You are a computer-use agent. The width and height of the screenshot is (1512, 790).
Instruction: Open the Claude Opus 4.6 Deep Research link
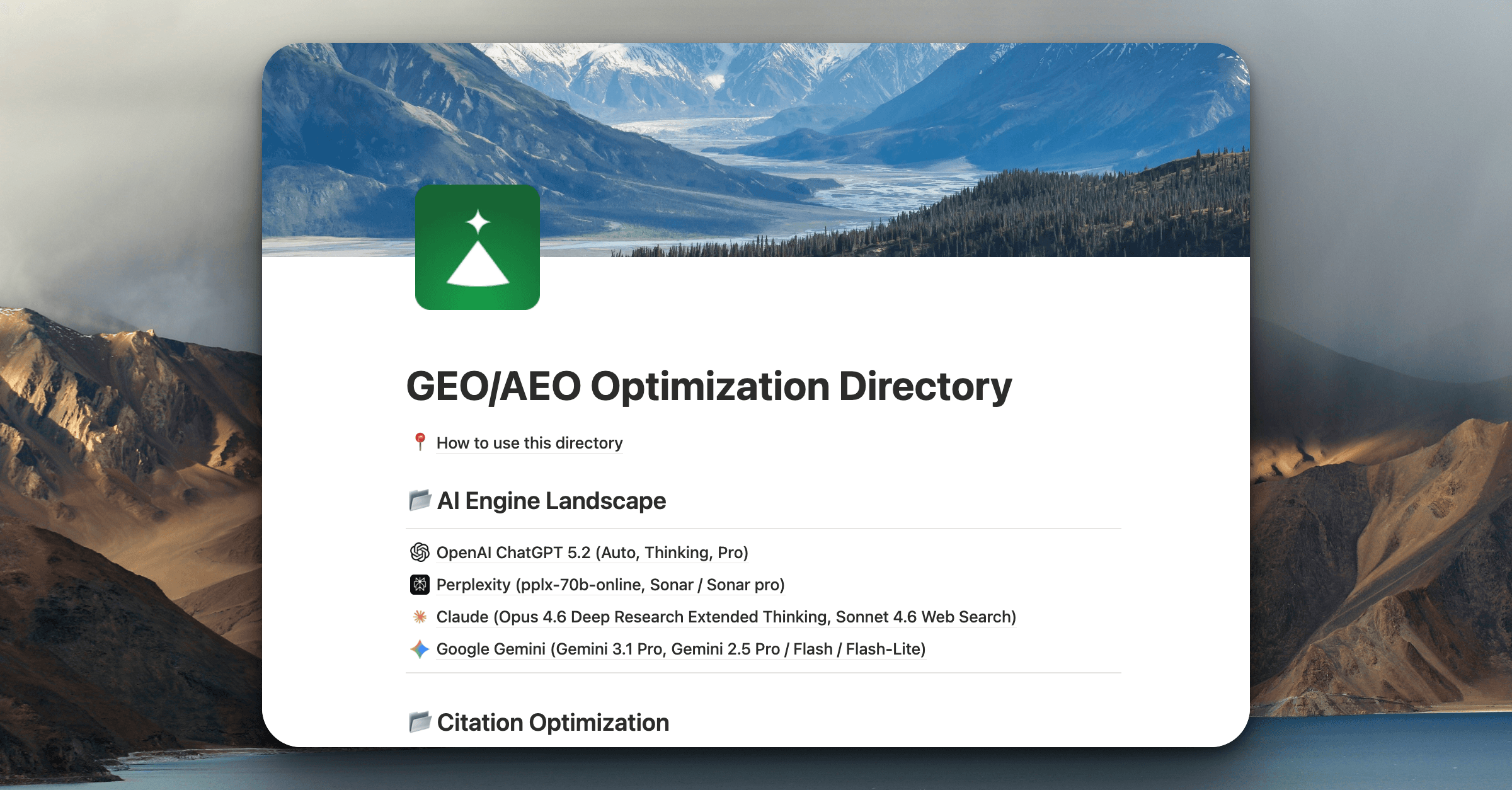pos(726,617)
